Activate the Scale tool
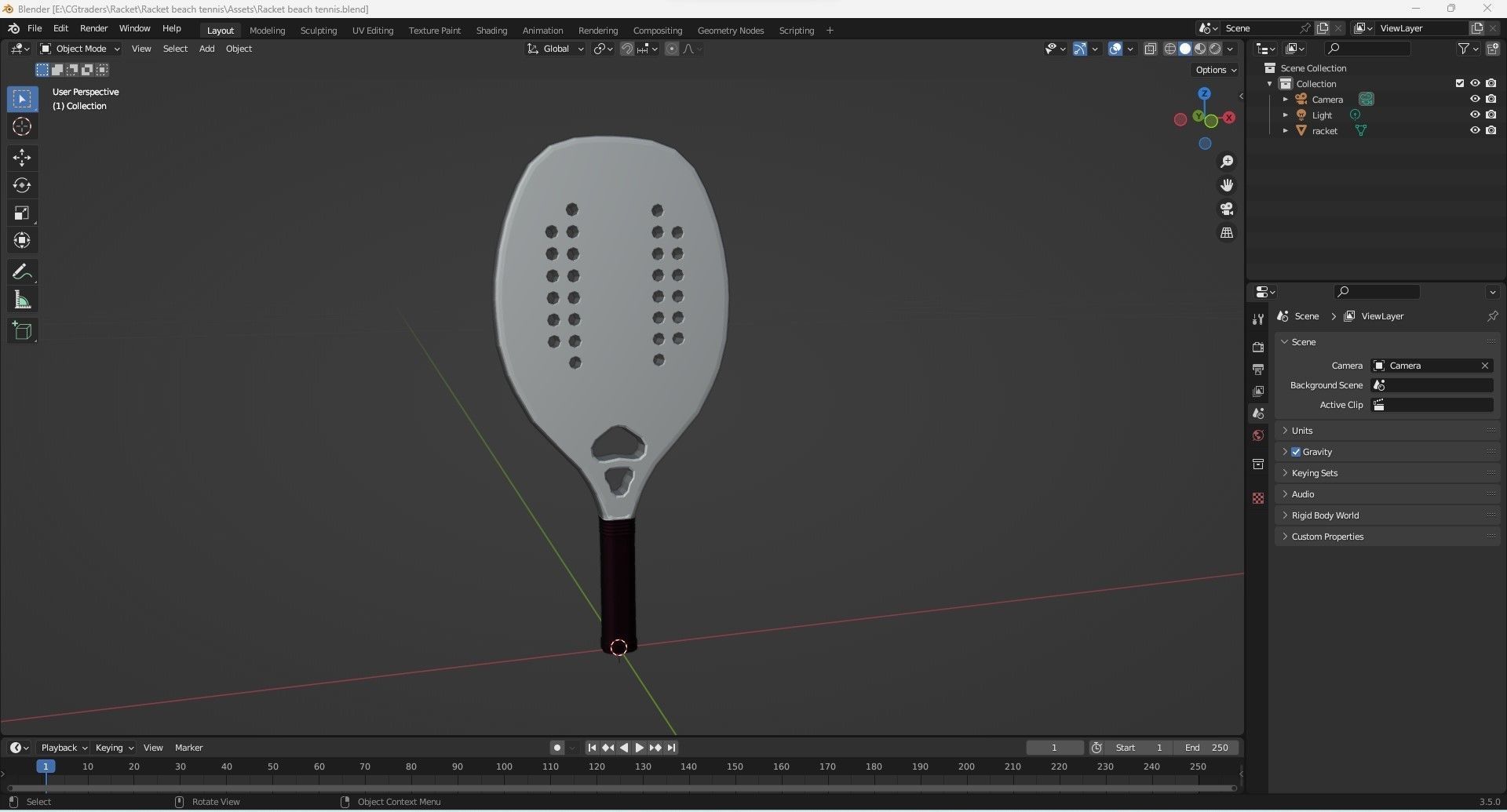Image resolution: width=1507 pixels, height=812 pixels. [x=22, y=213]
